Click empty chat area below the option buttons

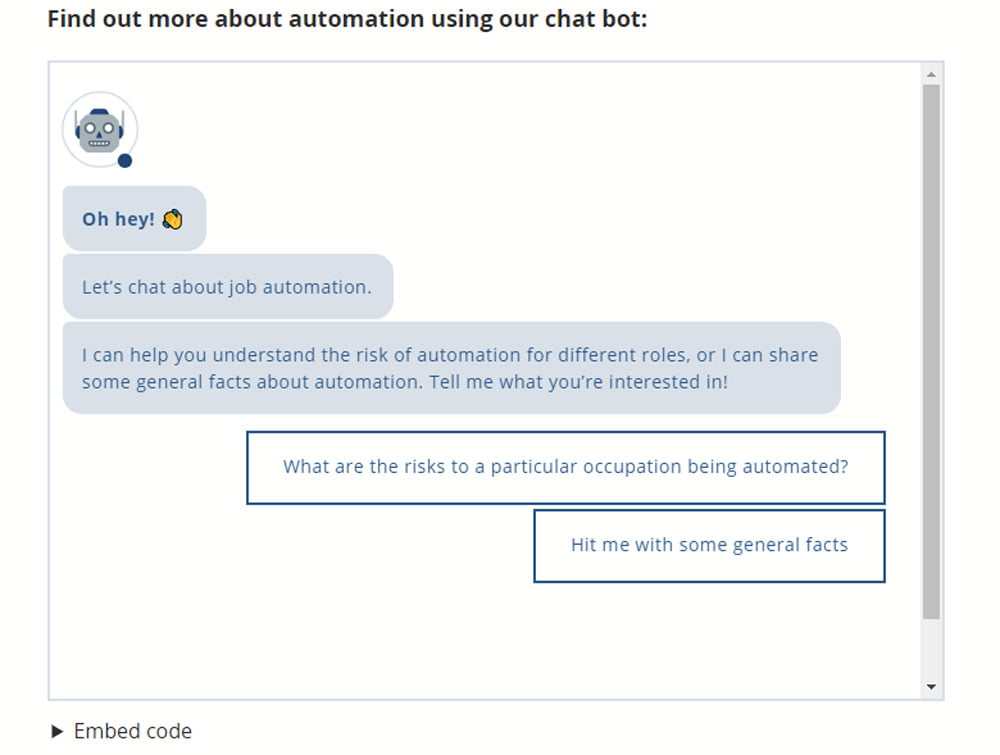480,640
